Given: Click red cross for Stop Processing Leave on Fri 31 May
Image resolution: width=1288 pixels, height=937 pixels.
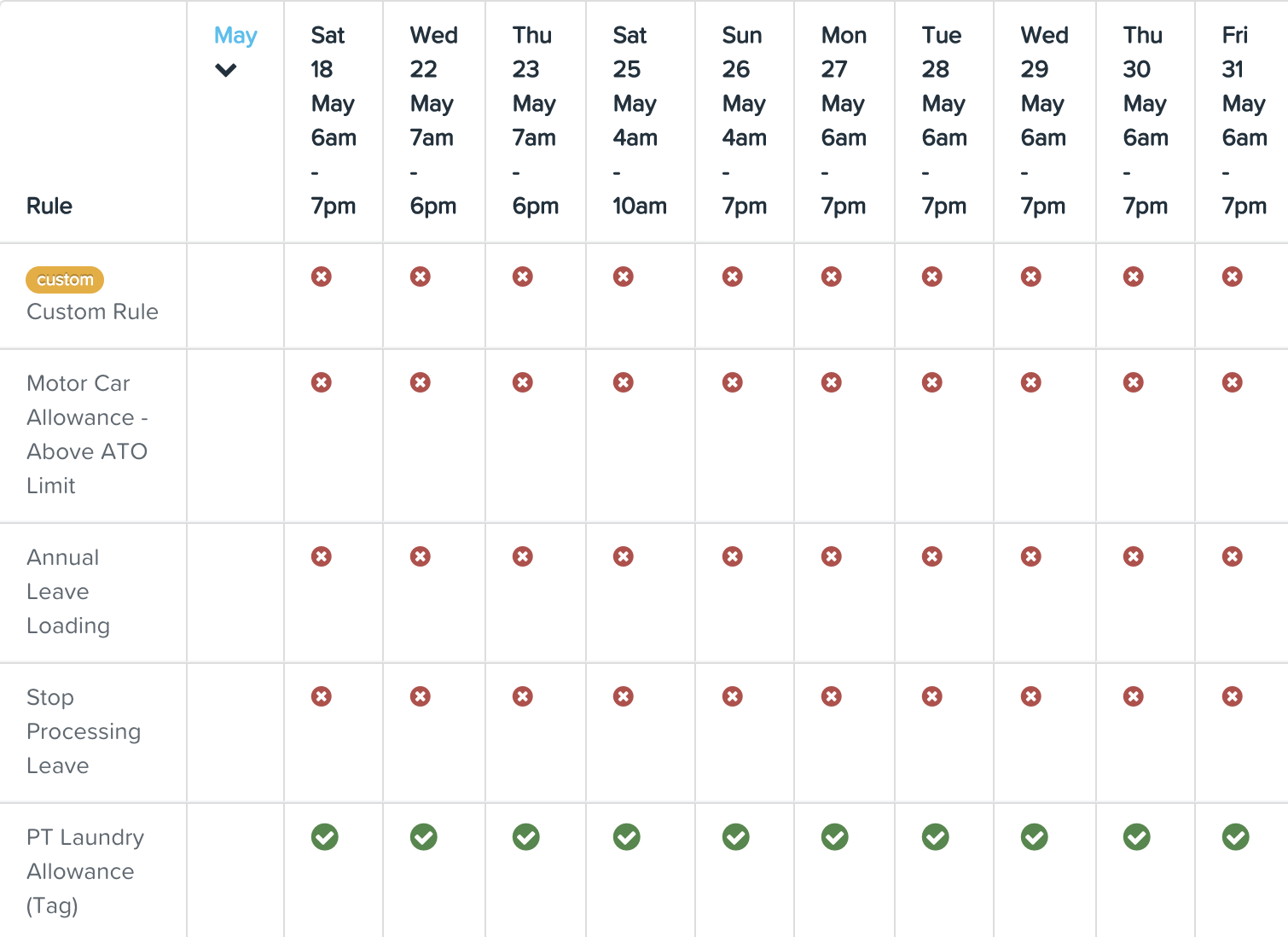Looking at the screenshot, I should (x=1233, y=696).
